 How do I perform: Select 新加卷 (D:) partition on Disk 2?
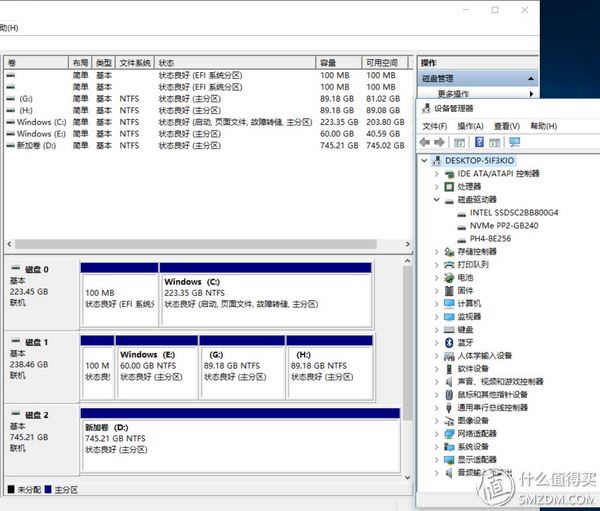tap(240, 440)
